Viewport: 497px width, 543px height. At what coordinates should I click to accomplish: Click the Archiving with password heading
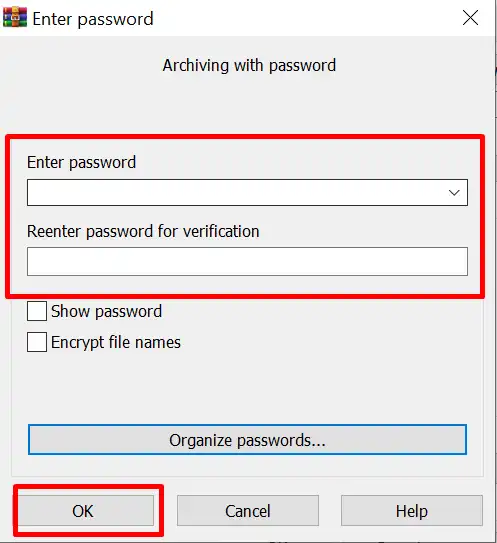(x=249, y=65)
